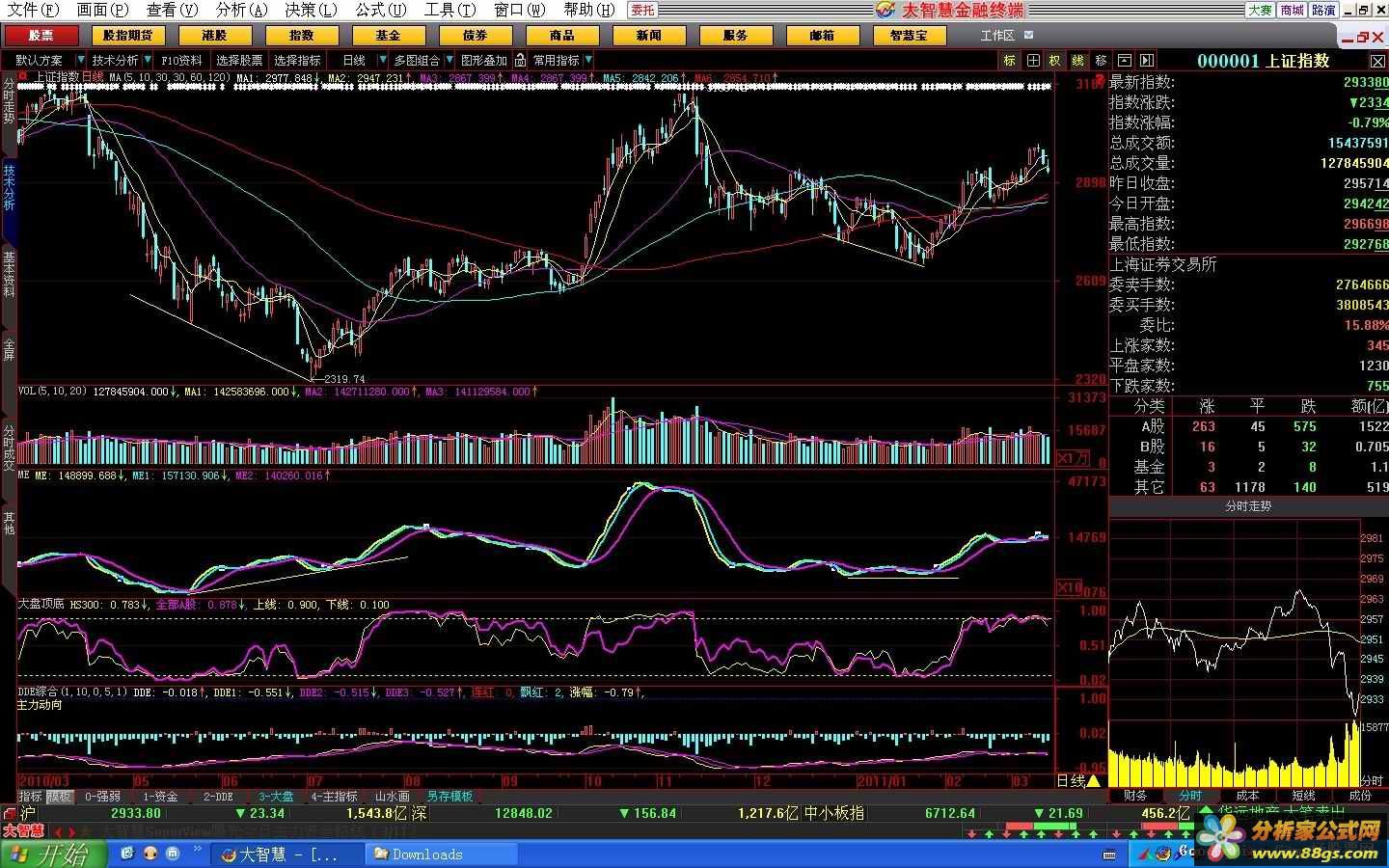The image size is (1389, 868).
Task: Click the X1万 volume scale marker
Action: click(1073, 457)
